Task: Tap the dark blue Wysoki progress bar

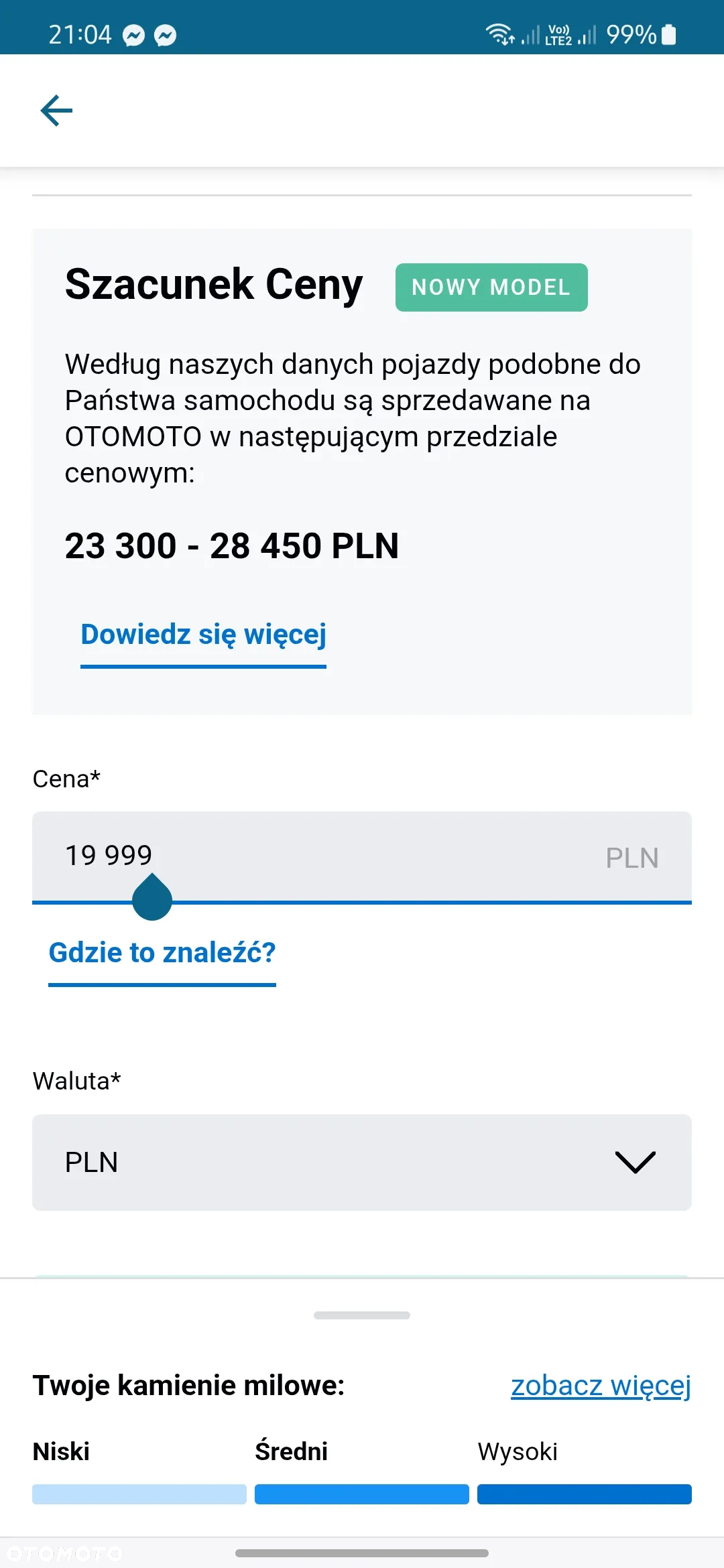Action: [585, 1494]
